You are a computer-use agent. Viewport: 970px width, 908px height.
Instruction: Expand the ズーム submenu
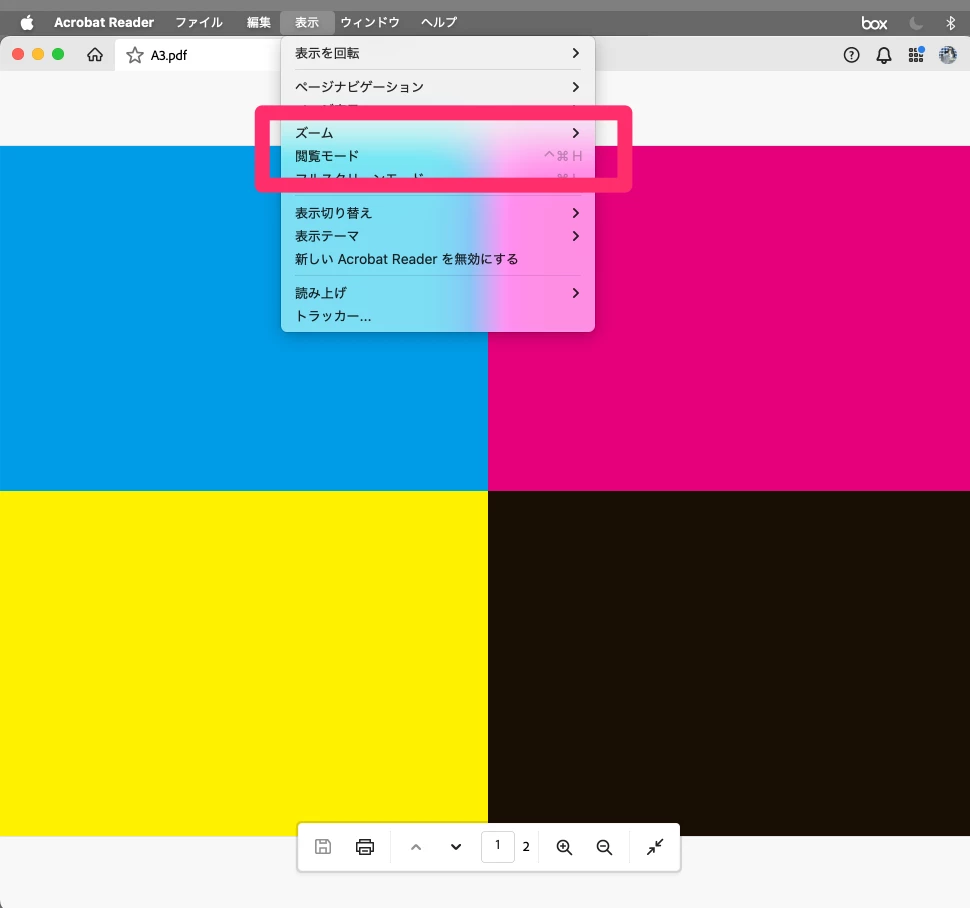pos(437,133)
